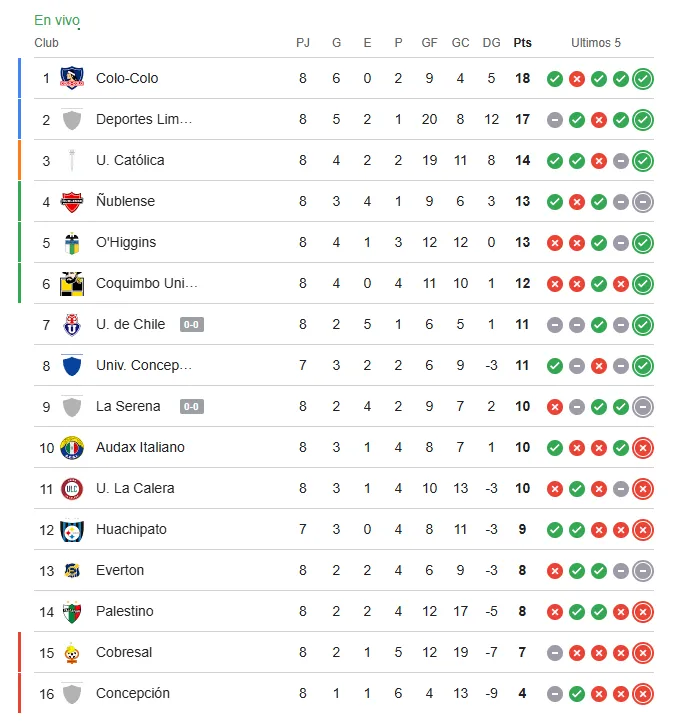
Task: Click the Cobresal club crest
Action: [x=72, y=653]
